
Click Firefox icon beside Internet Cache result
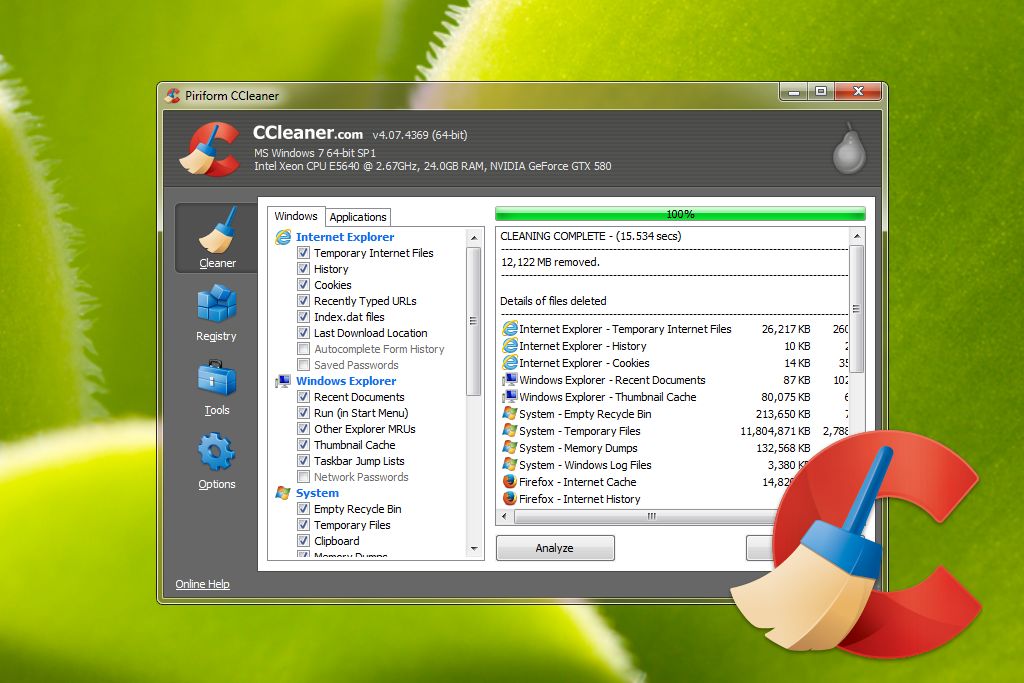[x=509, y=482]
